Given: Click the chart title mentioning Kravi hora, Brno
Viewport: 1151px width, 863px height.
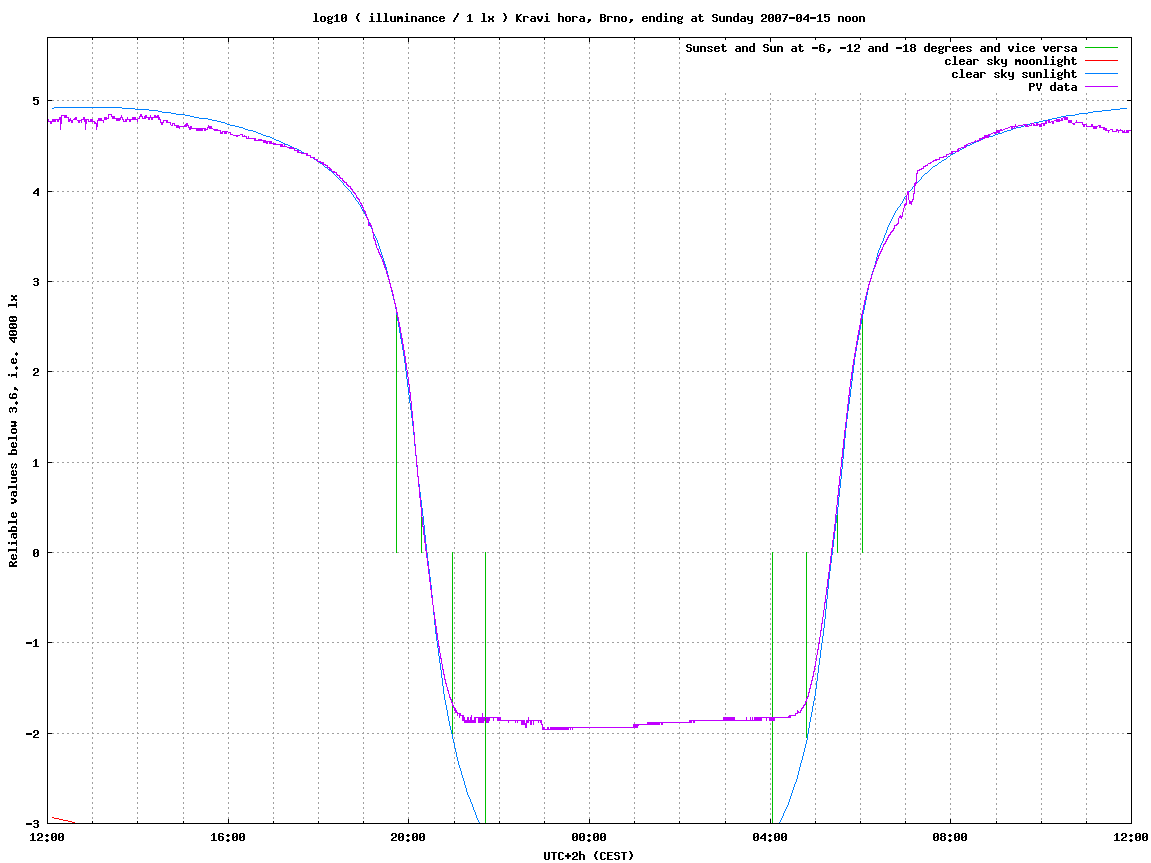Looking at the screenshot, I should pyautogui.click(x=589, y=18).
